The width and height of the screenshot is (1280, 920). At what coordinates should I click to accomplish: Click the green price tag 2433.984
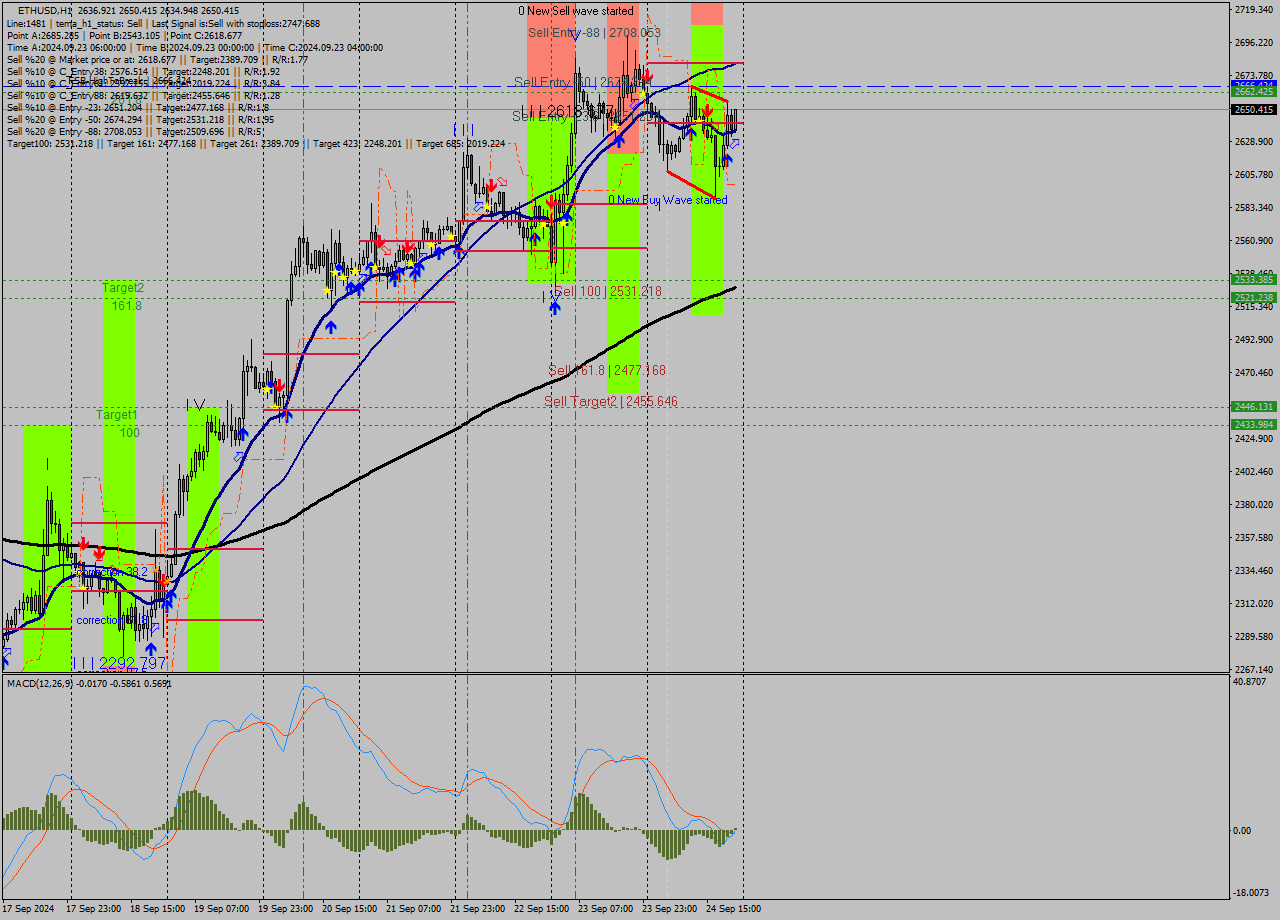click(x=1254, y=425)
